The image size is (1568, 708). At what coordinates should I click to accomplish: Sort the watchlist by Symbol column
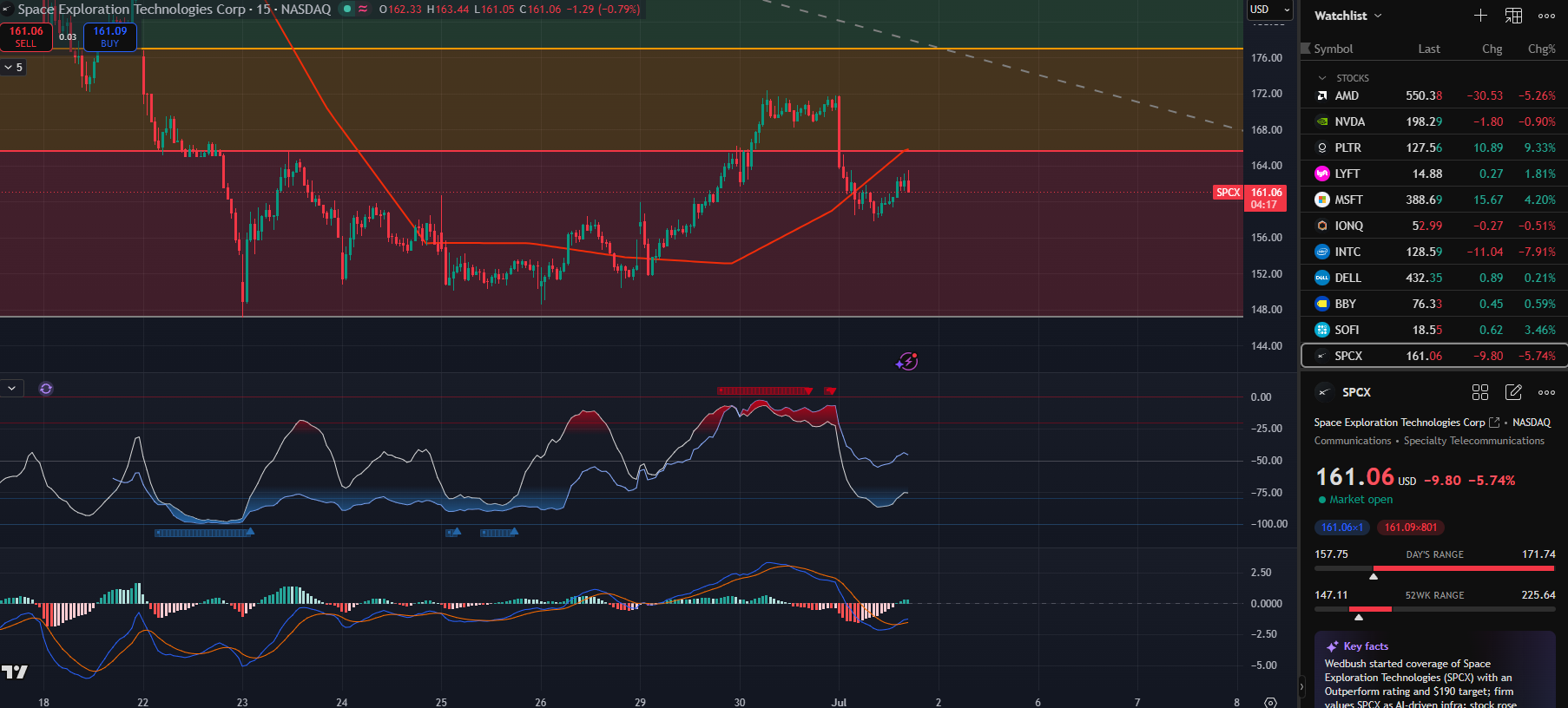[1333, 49]
